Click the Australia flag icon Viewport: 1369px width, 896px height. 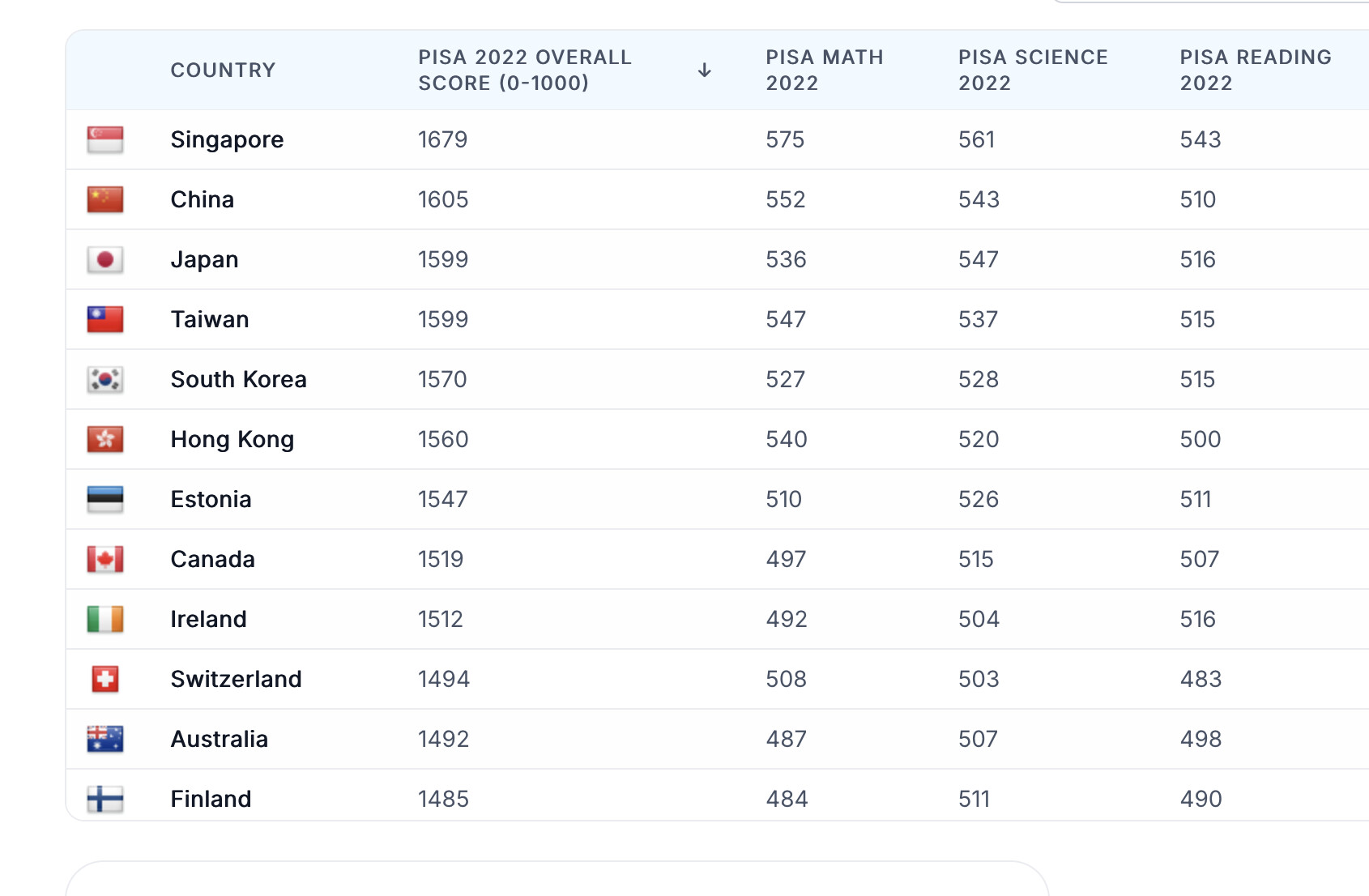tap(105, 740)
